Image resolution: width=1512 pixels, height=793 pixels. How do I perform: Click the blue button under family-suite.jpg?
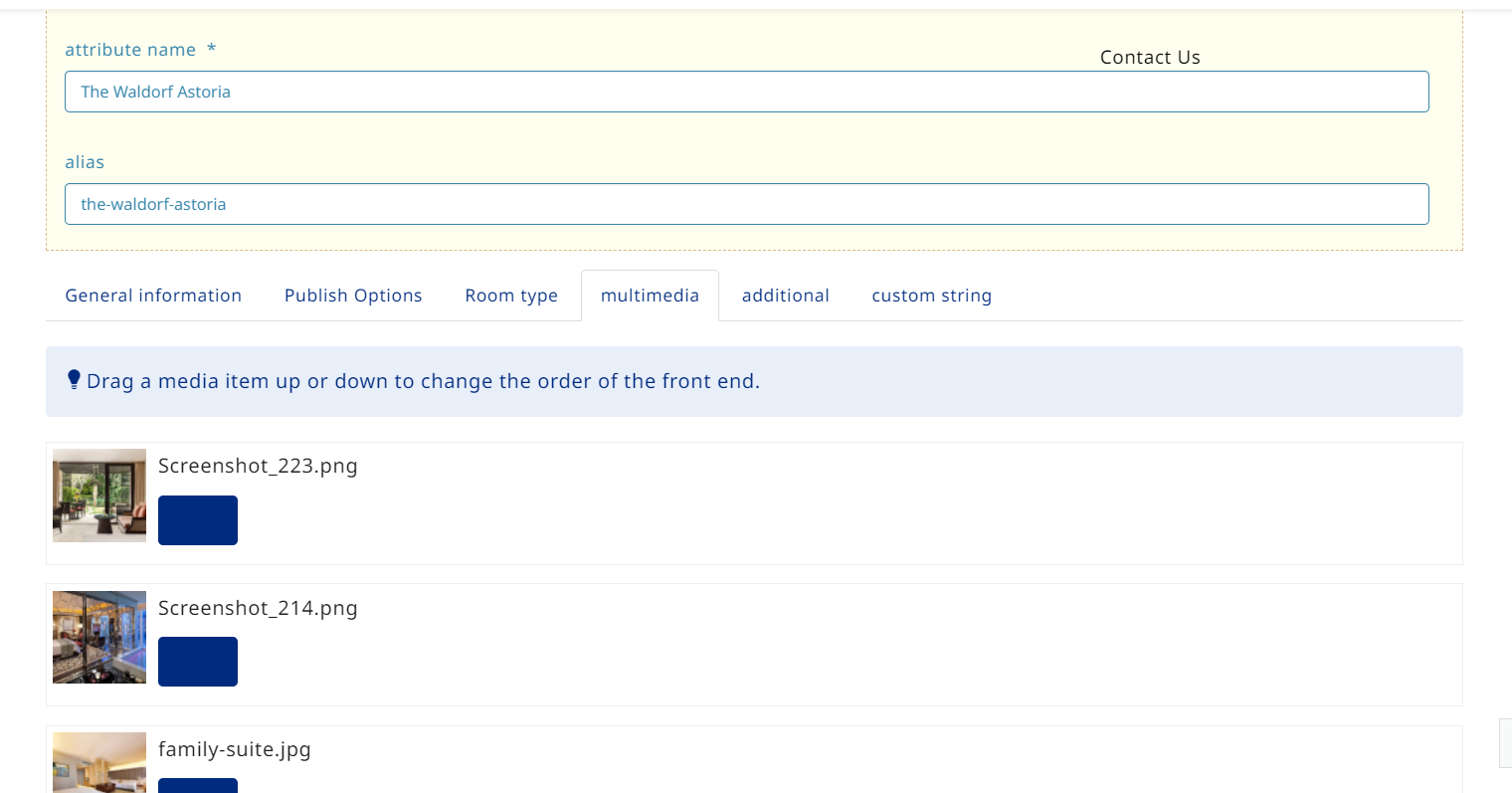click(x=197, y=785)
